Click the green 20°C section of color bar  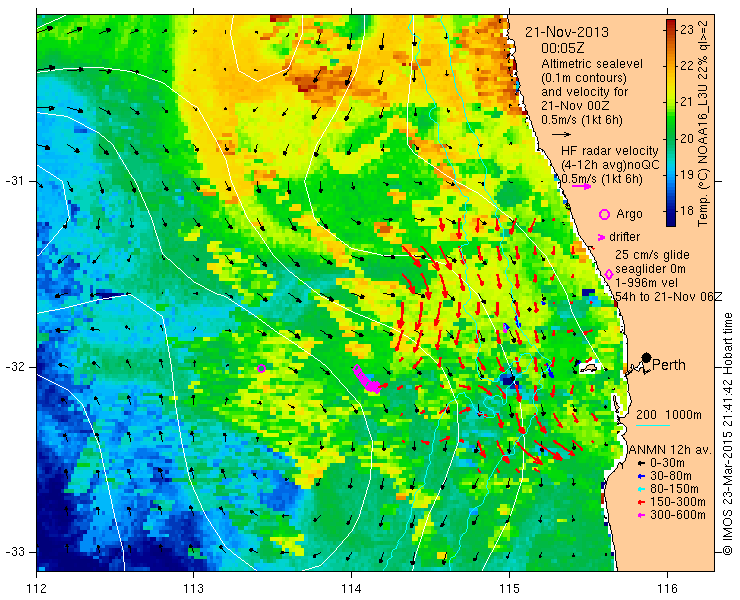(671, 138)
